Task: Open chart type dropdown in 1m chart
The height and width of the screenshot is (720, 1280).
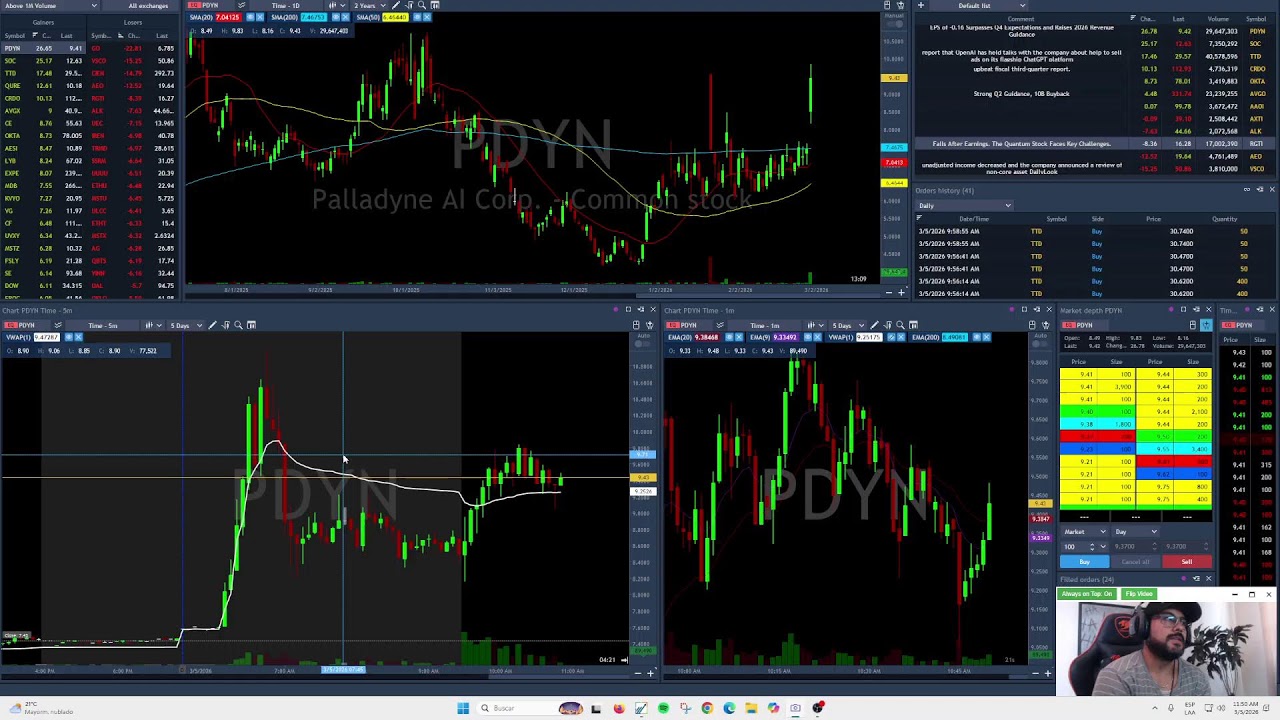Action: coord(815,325)
